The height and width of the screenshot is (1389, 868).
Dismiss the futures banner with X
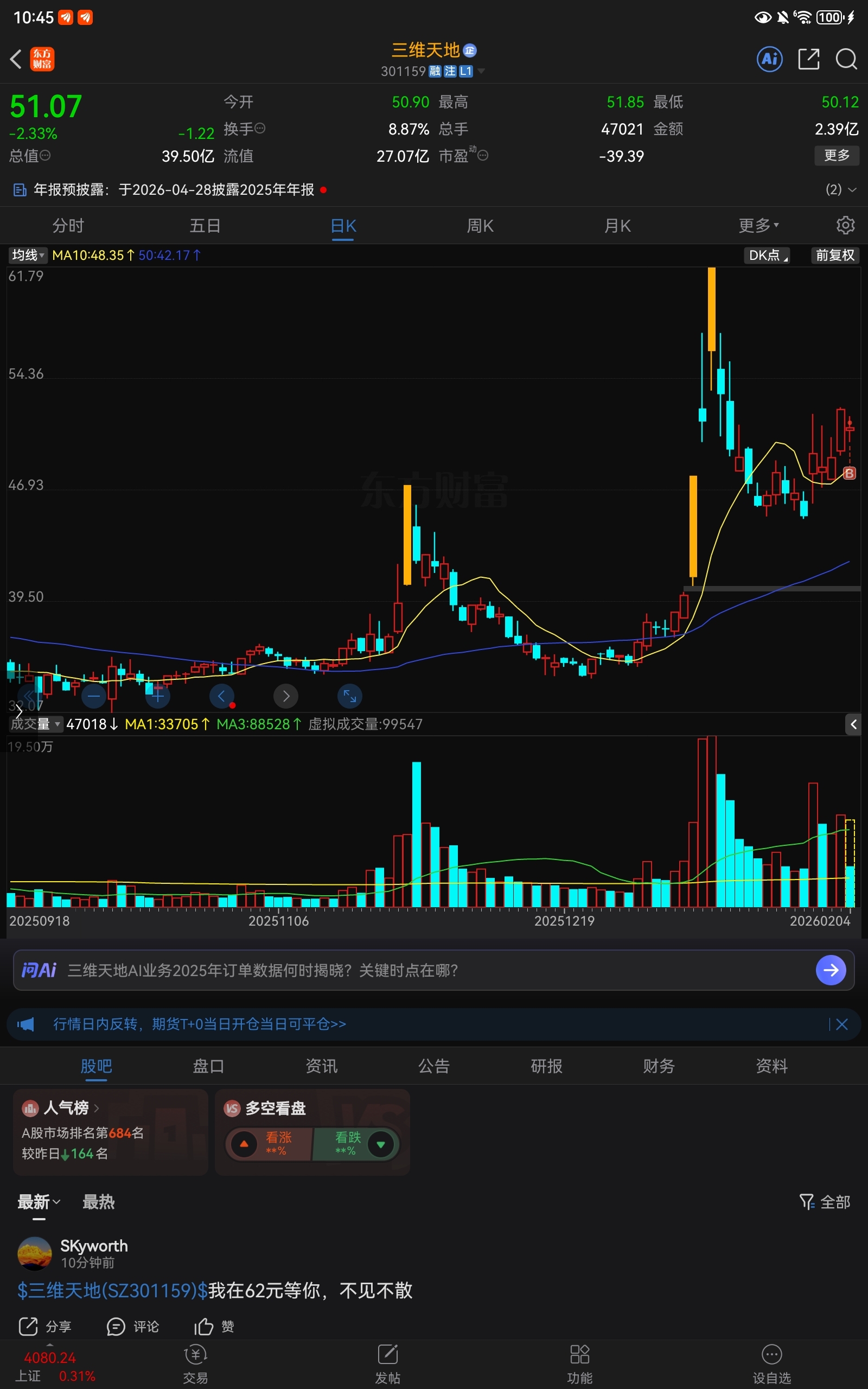(841, 1024)
